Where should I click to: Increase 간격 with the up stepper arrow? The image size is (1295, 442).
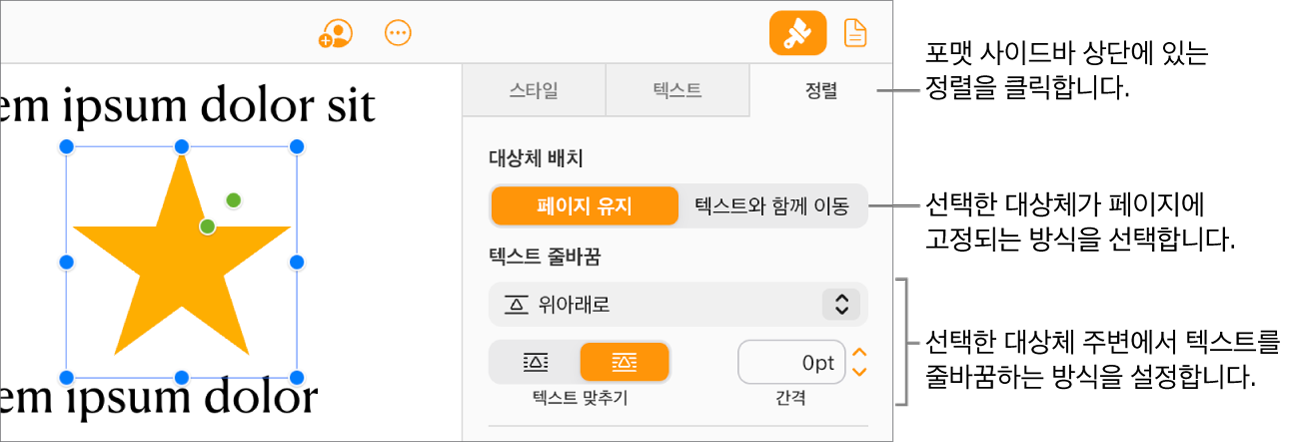pos(858,353)
